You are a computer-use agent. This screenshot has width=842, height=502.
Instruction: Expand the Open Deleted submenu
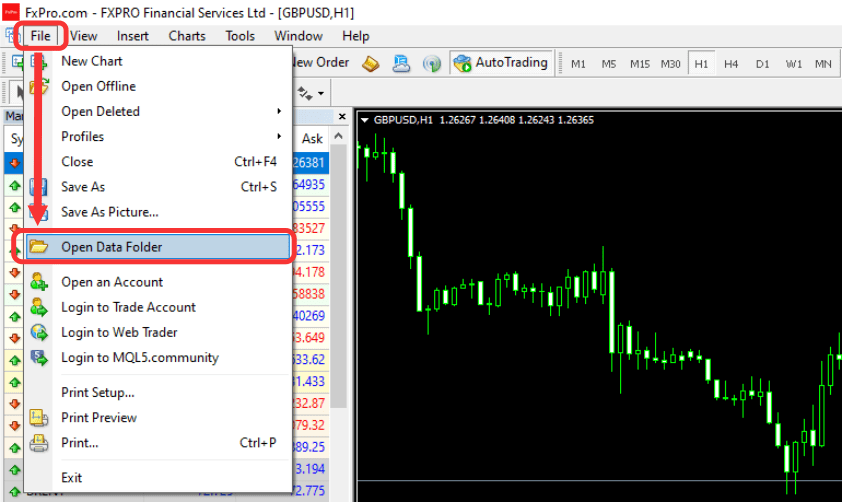click(x=158, y=112)
